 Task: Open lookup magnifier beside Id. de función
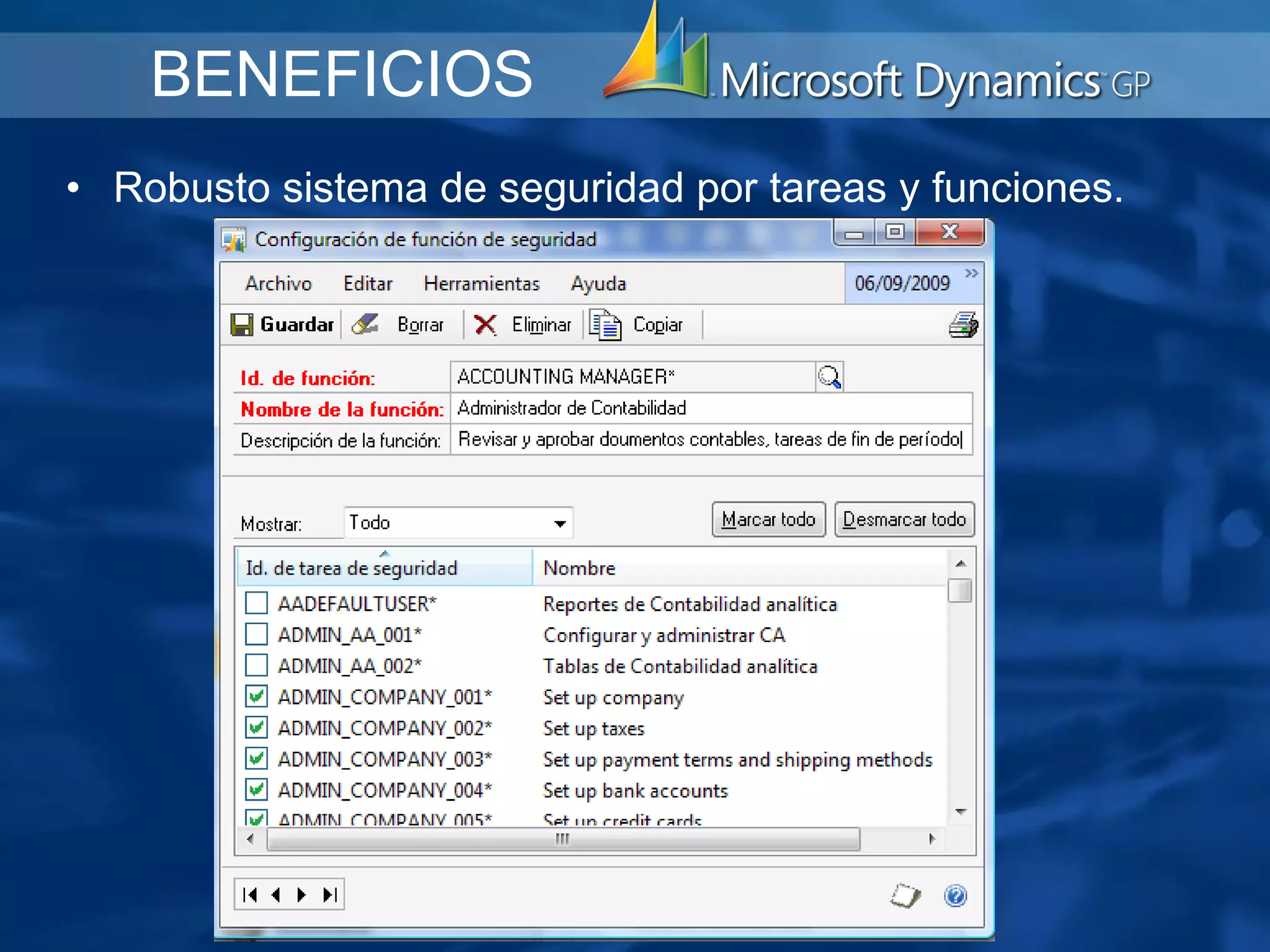[829, 377]
